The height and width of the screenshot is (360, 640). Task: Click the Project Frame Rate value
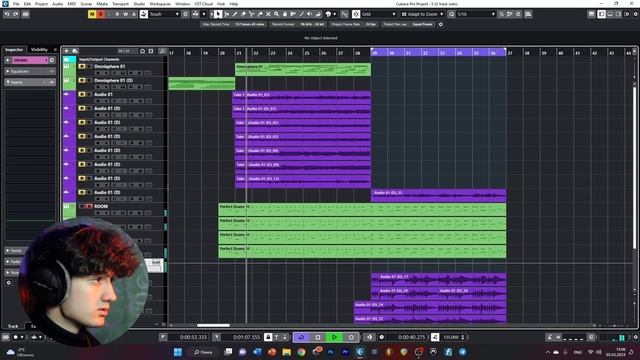(371, 24)
